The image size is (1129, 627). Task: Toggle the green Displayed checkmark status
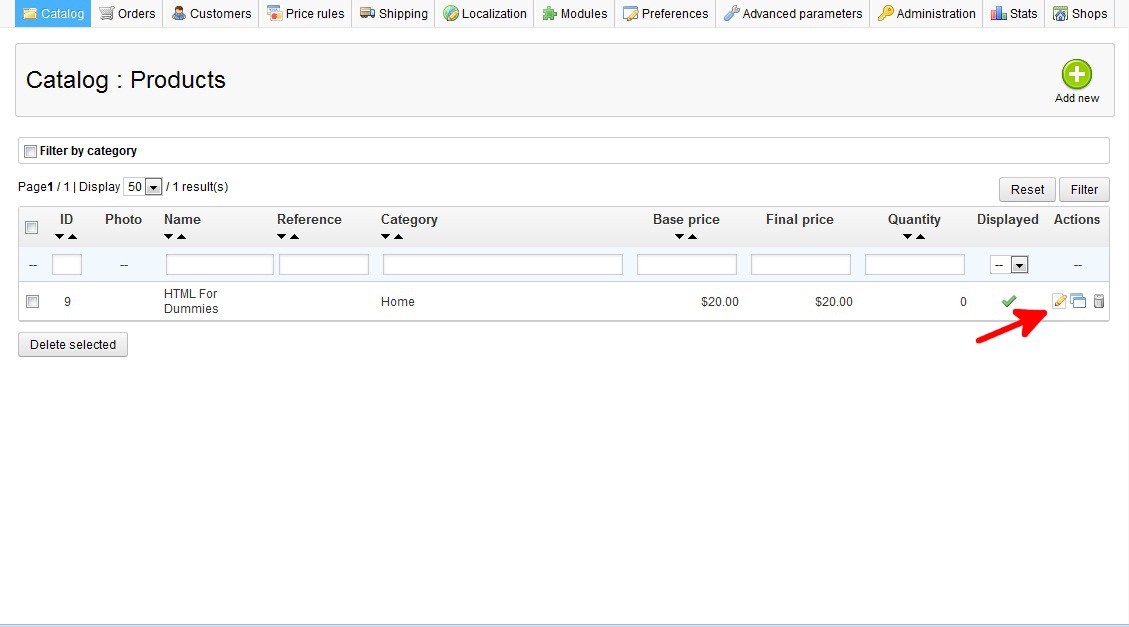click(1008, 301)
